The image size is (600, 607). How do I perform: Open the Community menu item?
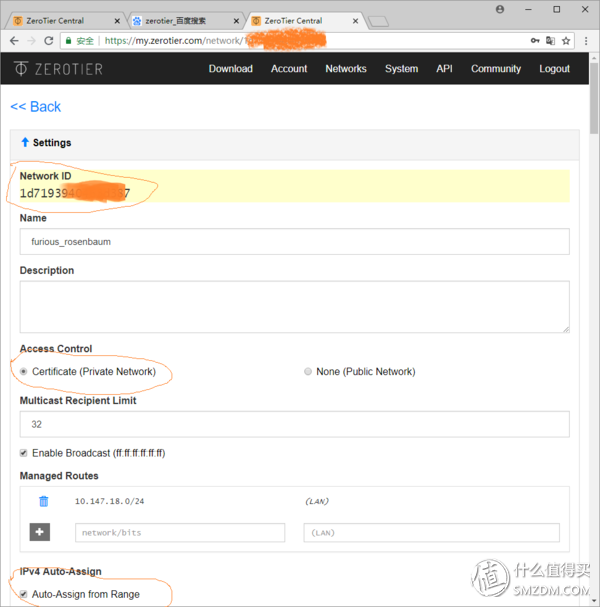point(496,69)
